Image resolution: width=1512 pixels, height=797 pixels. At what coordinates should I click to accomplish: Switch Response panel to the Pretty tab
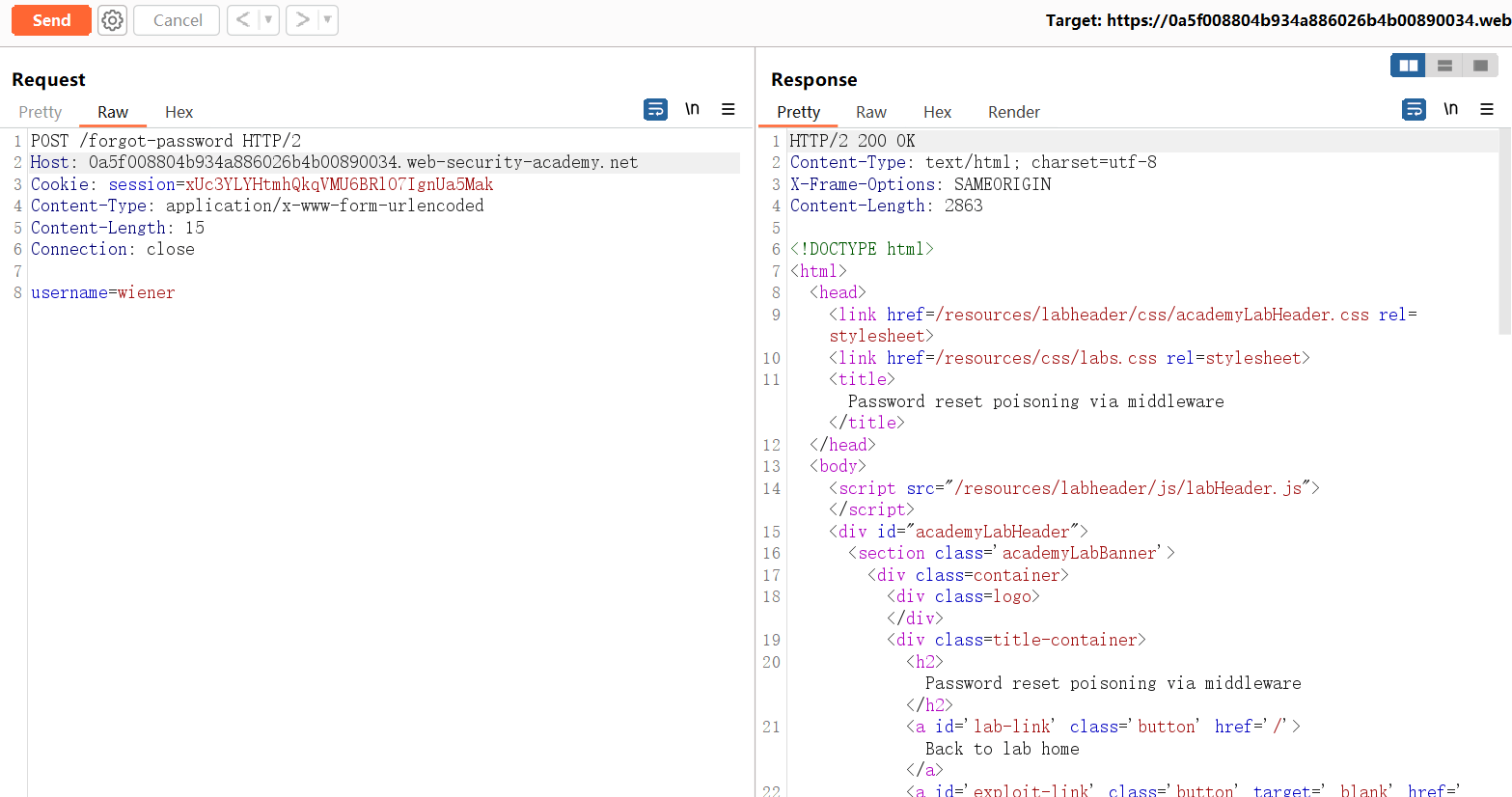pyautogui.click(x=799, y=112)
